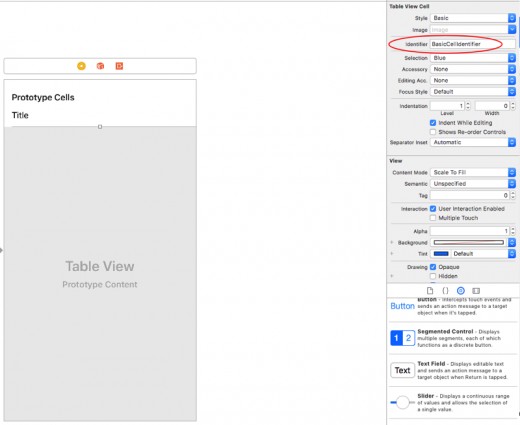
Task: Open the Media library icon
Action: [476, 291]
